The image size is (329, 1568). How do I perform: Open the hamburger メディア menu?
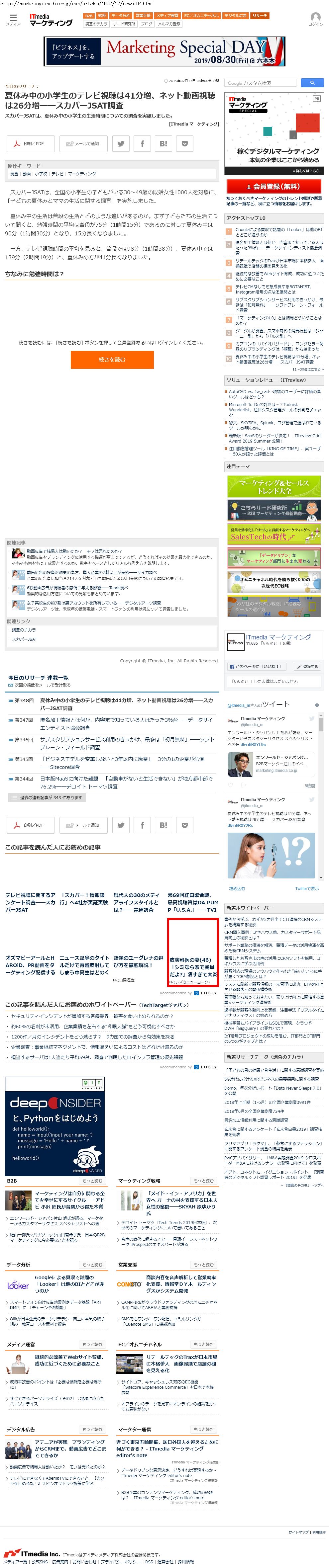click(x=13, y=19)
